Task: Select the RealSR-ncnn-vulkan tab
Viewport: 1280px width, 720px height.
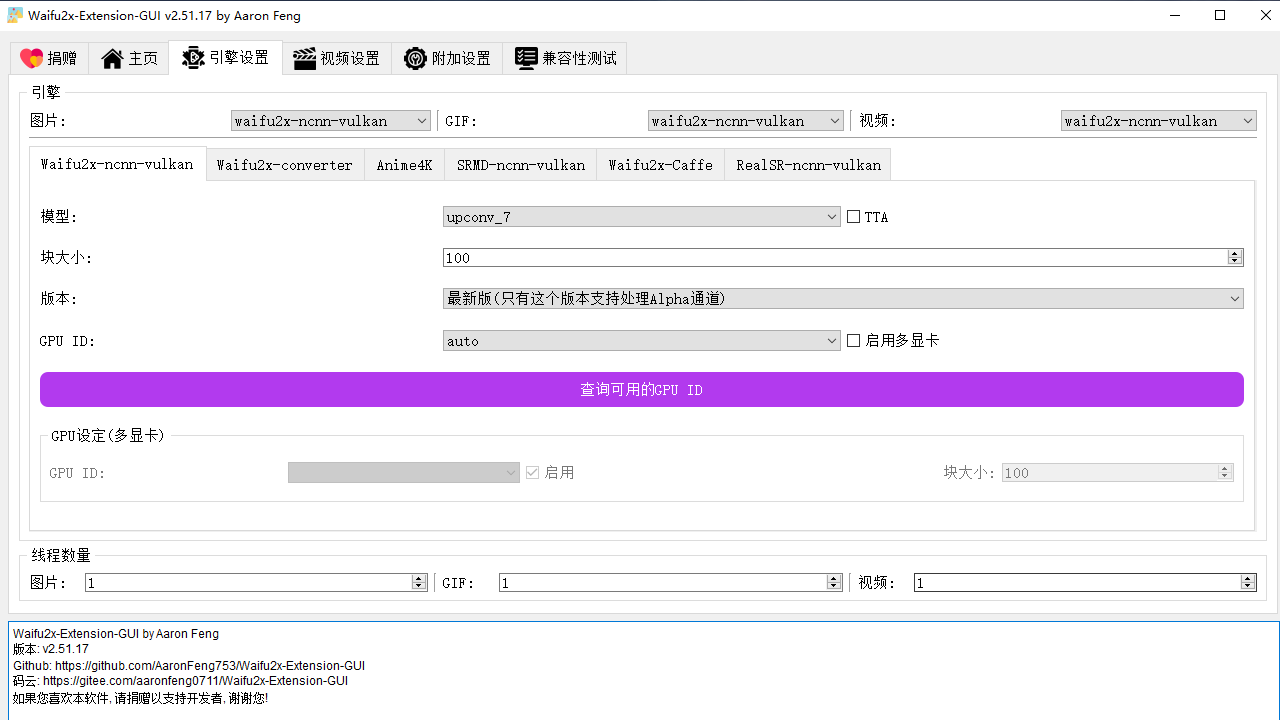Action: (x=807, y=164)
